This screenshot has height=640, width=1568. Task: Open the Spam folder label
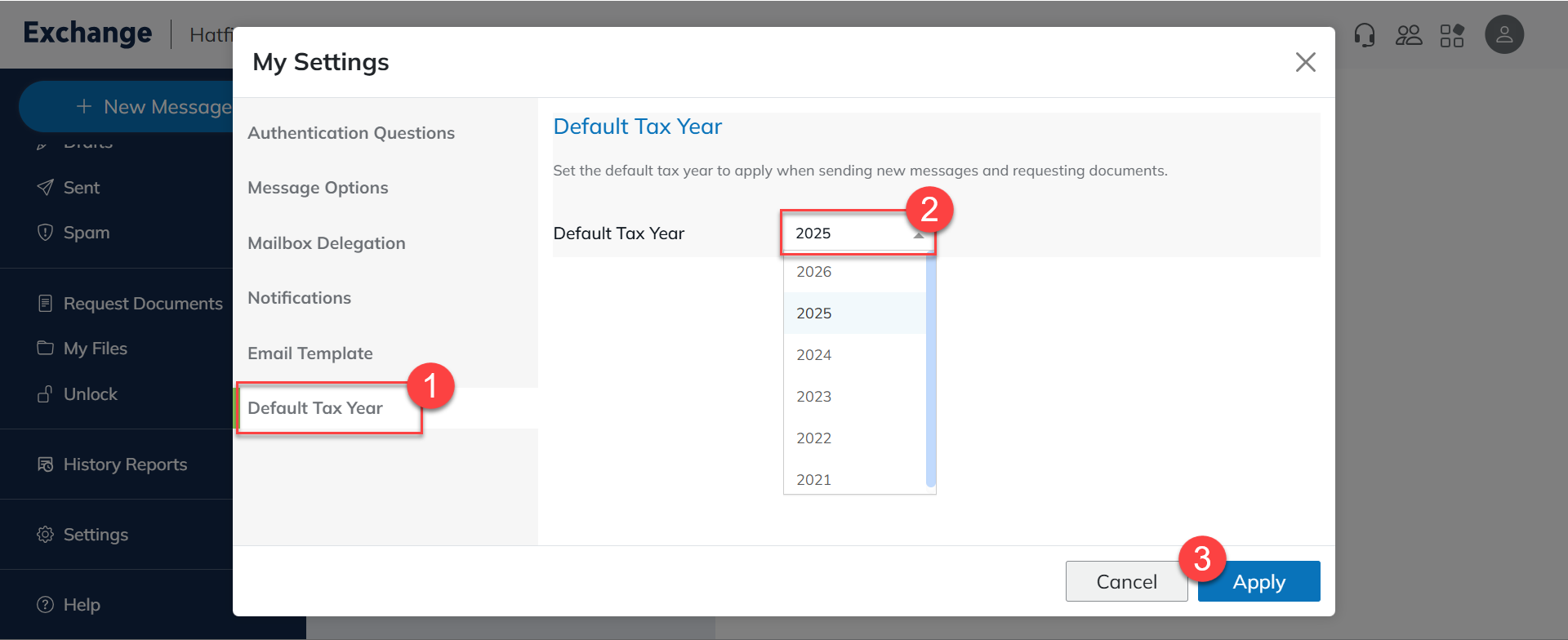(87, 233)
